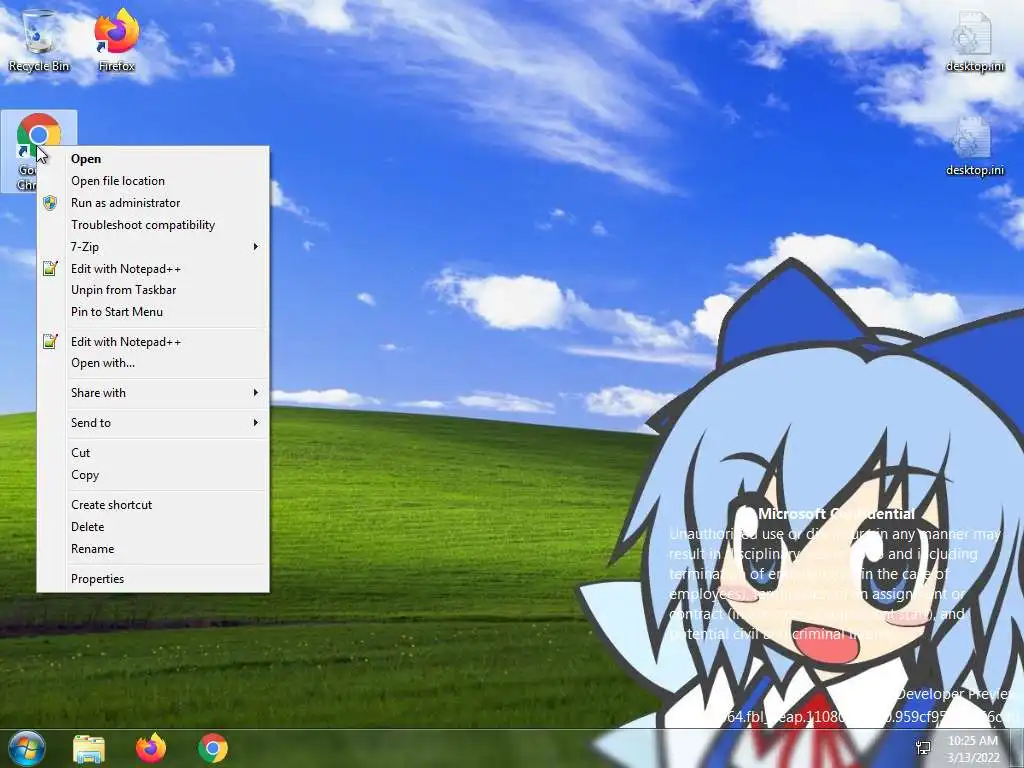Select Unpin from Taskbar

click(x=153, y=290)
